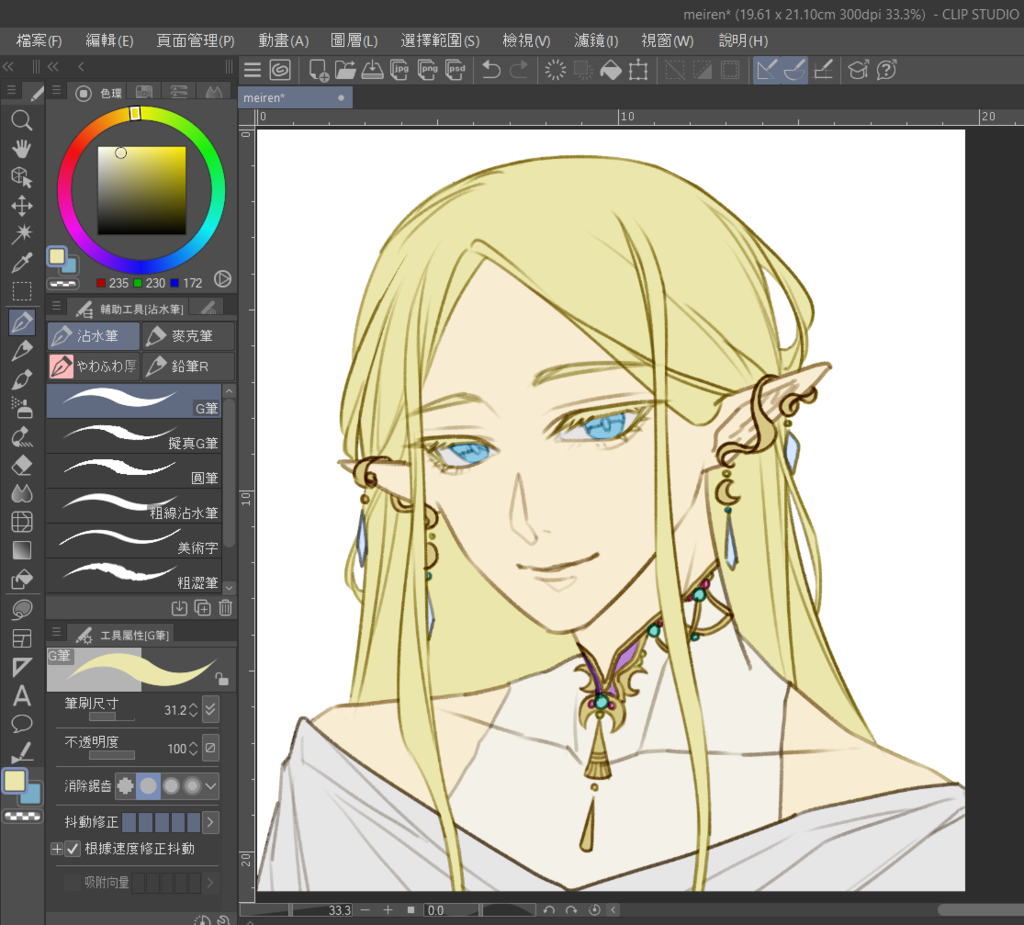Toggle brush size lock icon in preview

coord(223,679)
